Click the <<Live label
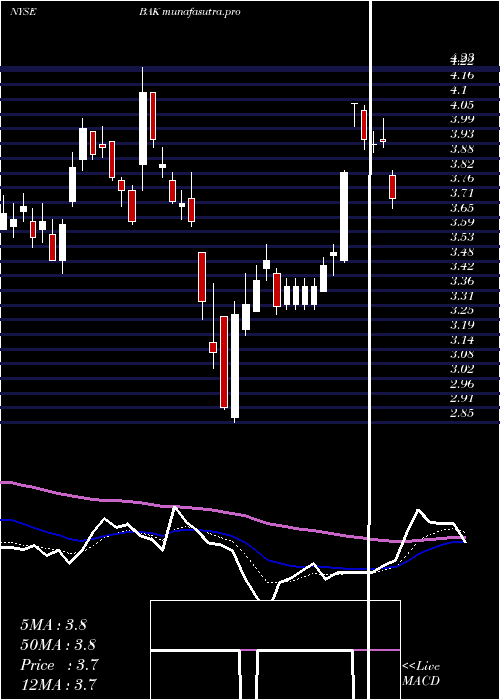This screenshot has height=700, width=500. pos(421,667)
